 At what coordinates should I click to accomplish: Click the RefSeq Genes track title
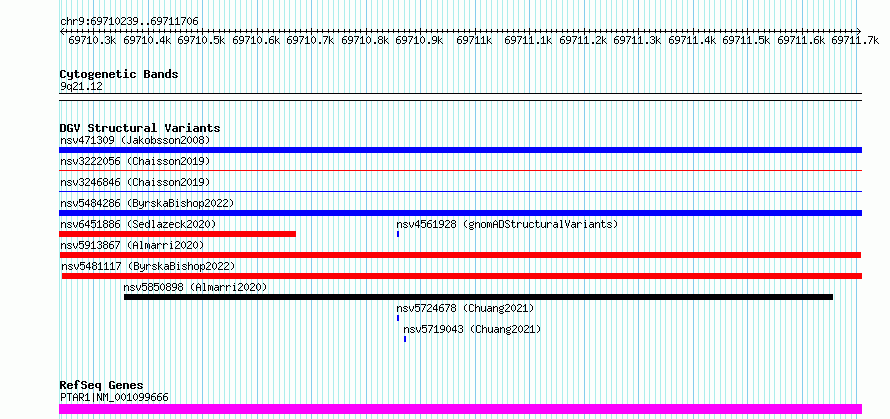101,386
